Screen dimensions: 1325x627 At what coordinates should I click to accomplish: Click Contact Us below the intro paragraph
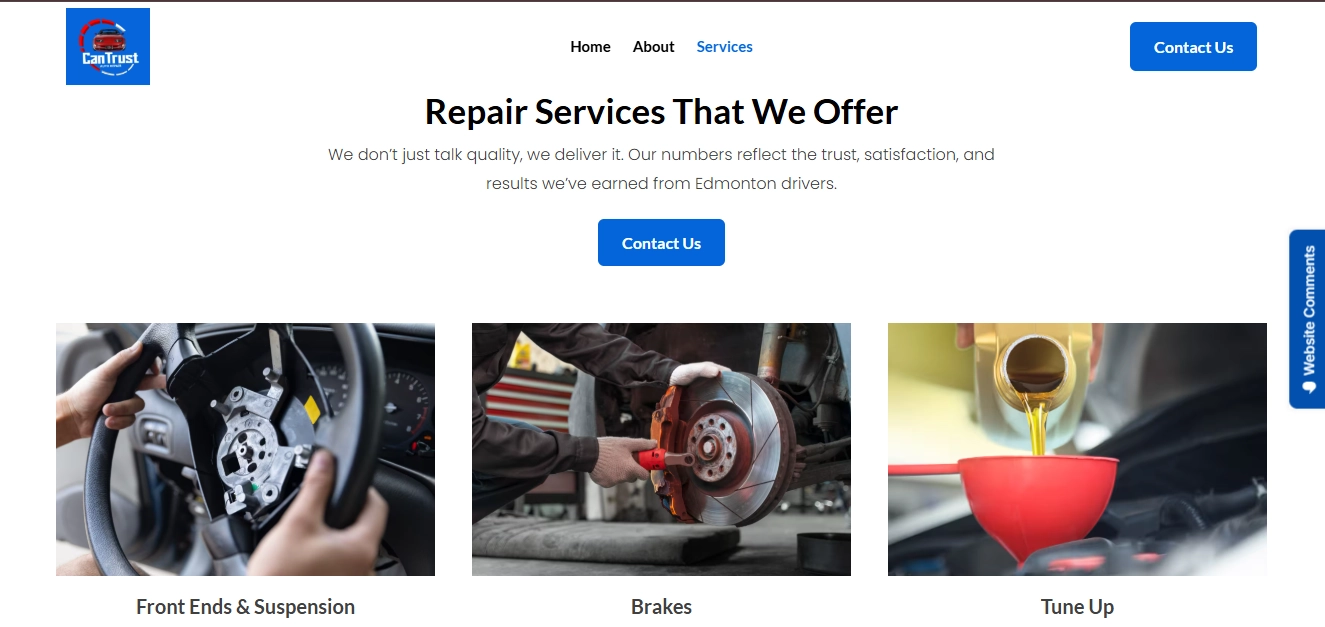tap(661, 243)
